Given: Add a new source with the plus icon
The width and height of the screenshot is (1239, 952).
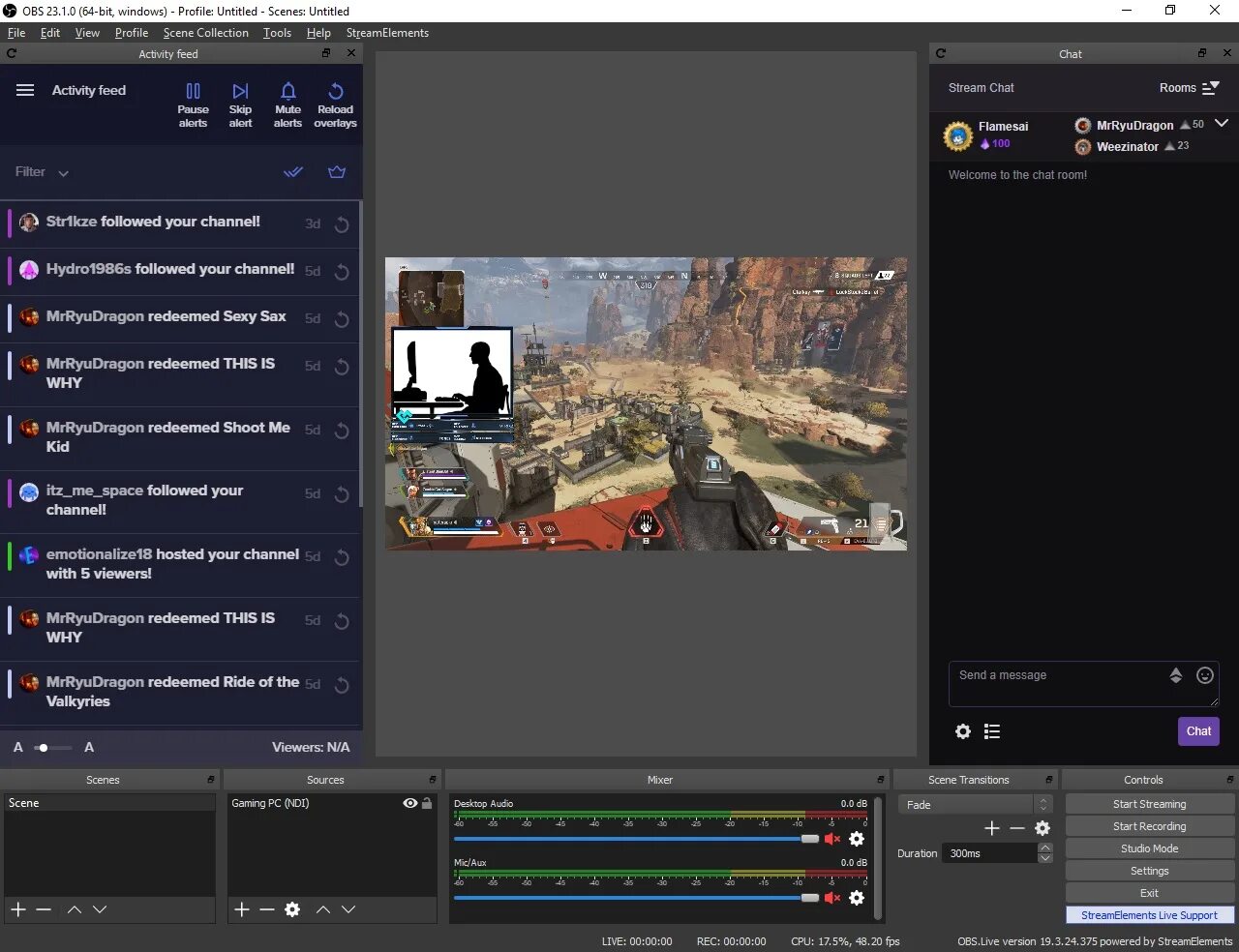Looking at the screenshot, I should point(242,909).
